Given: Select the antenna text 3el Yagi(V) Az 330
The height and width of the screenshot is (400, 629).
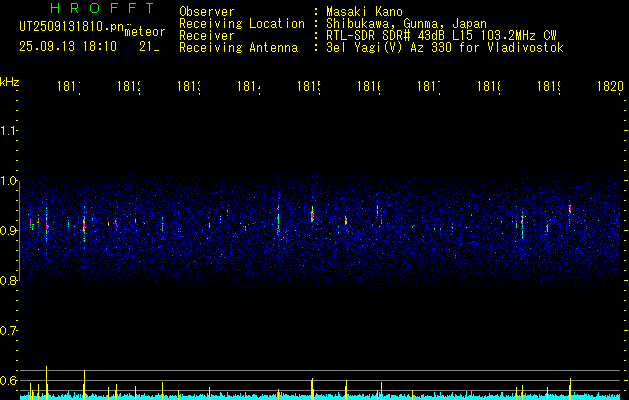Looking at the screenshot, I should (391, 48).
